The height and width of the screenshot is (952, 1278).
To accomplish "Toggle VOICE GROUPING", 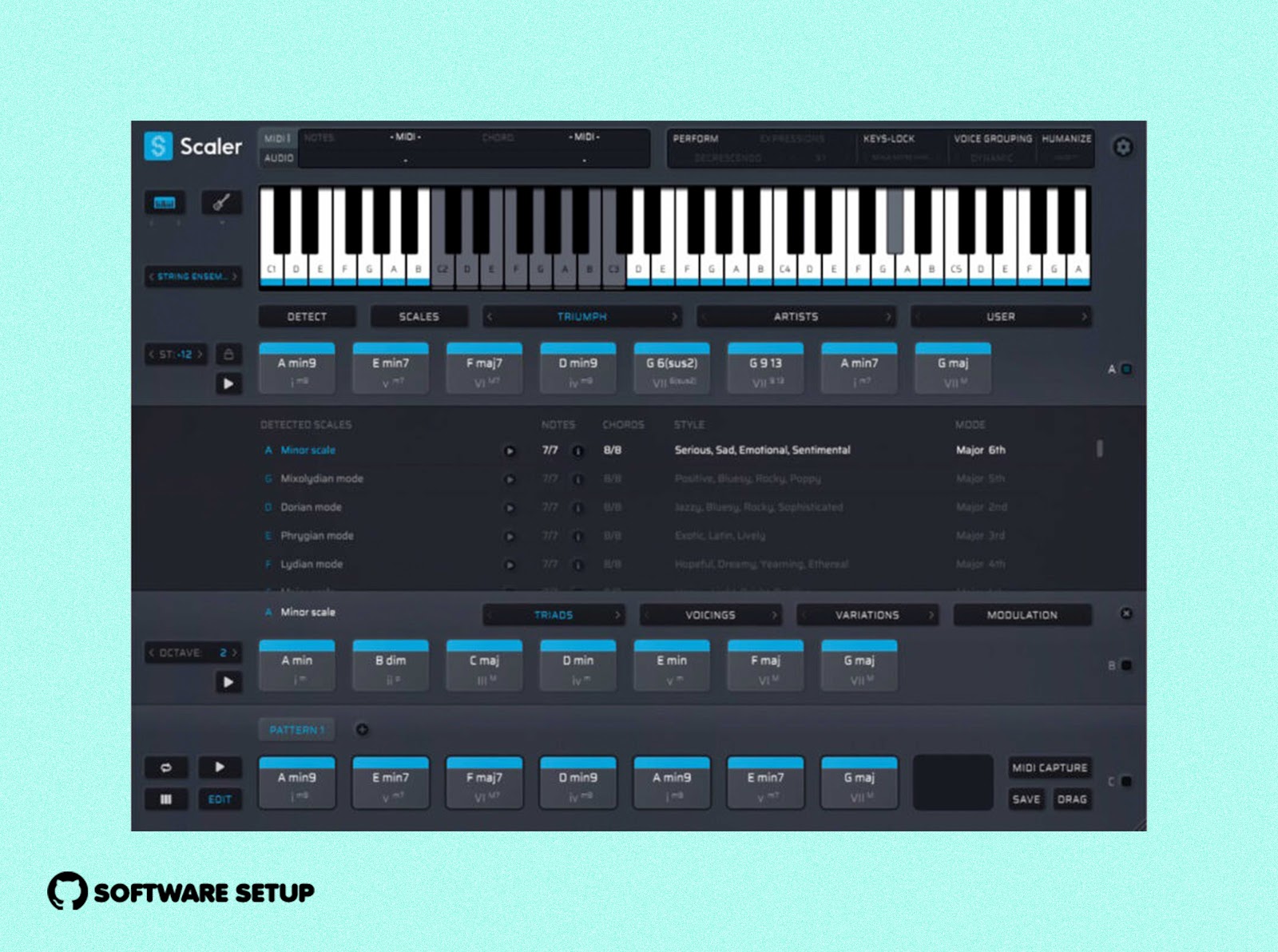I will (x=993, y=138).
